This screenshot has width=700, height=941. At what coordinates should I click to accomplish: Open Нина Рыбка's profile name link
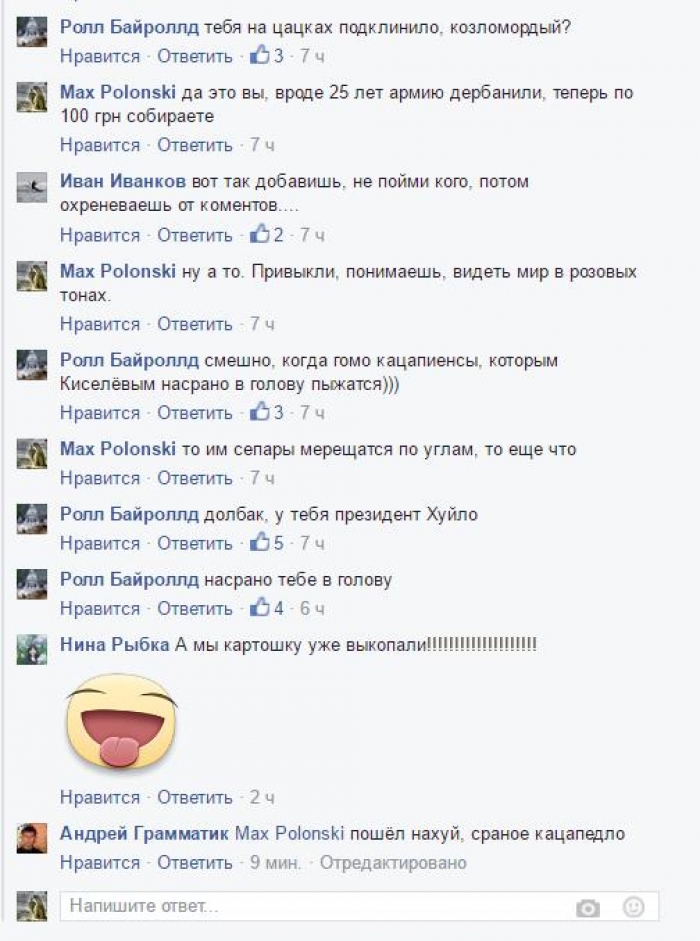coord(115,645)
